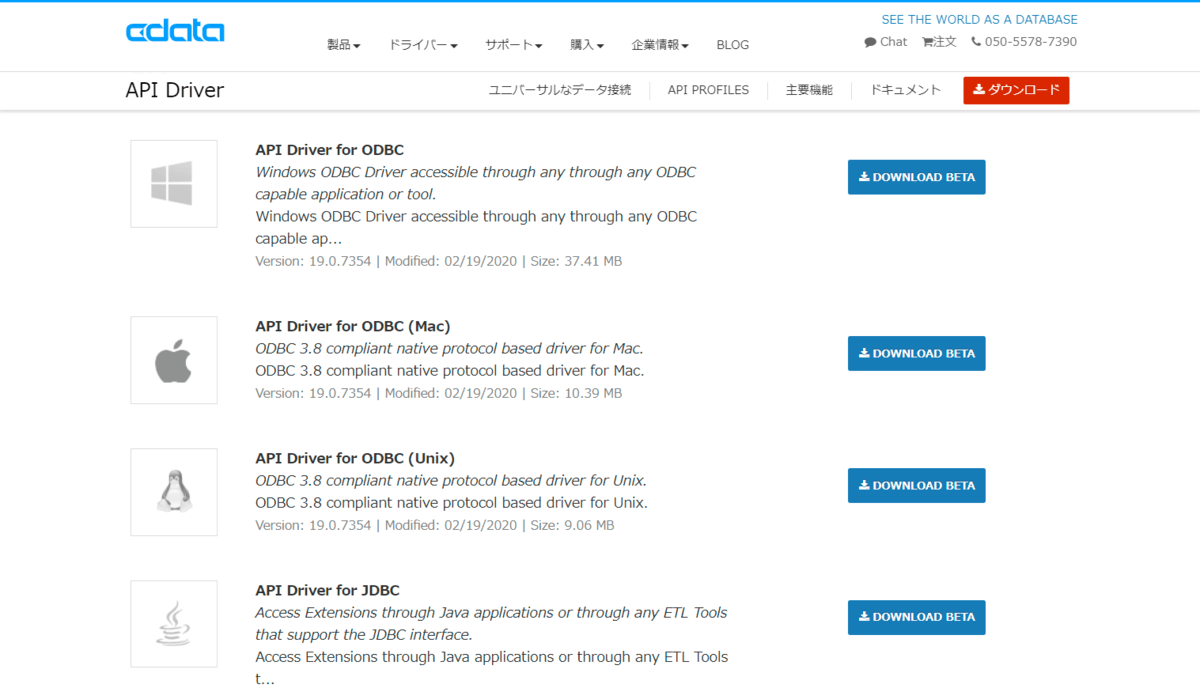Click the API Driver for JDBC title
1200x688 pixels.
coord(328,590)
